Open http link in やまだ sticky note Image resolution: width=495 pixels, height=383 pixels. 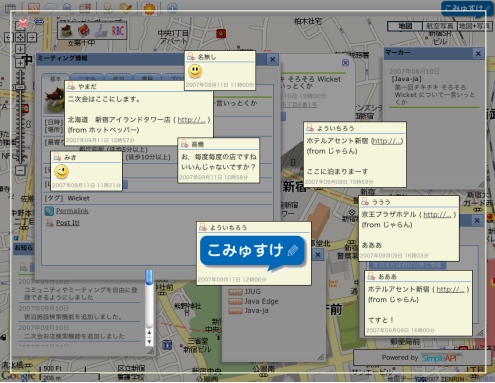click(191, 120)
